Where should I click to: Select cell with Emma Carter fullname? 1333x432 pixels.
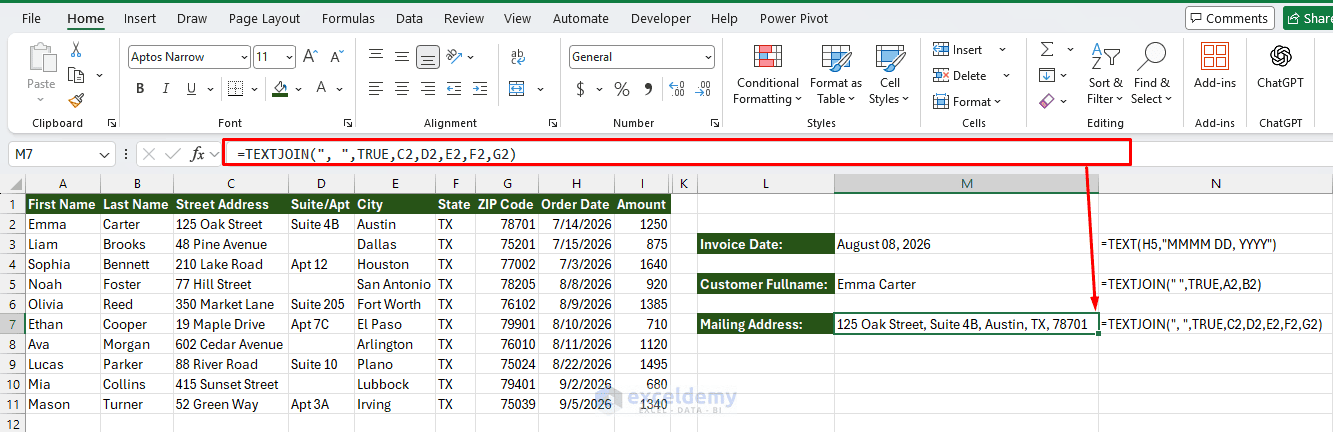[966, 284]
